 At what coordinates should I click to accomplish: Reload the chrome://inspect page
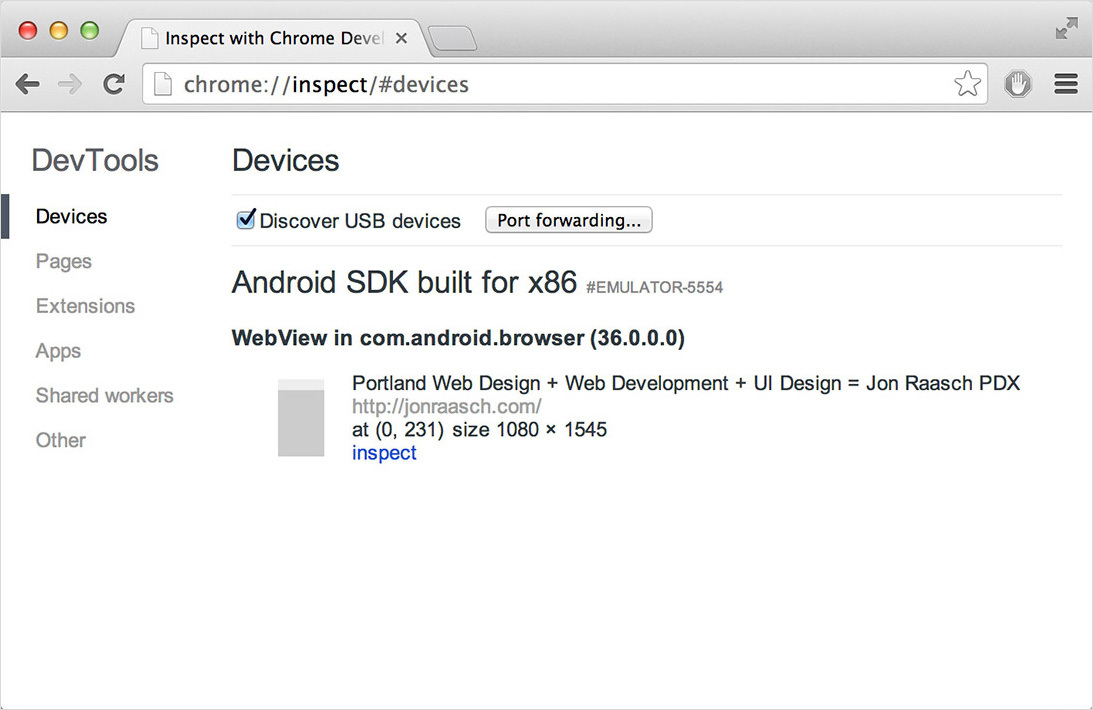point(114,84)
